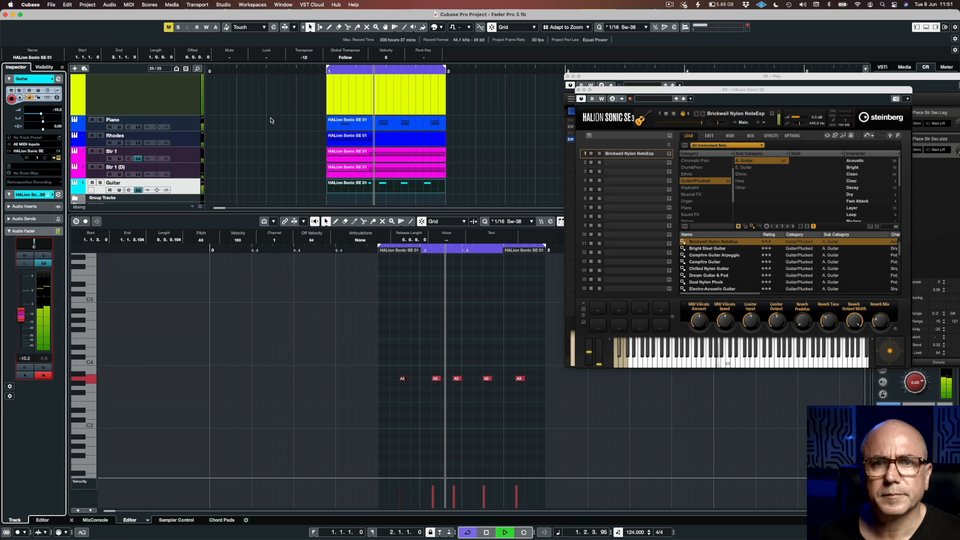
Task: Open the Sampler Control tab
Action: 176,520
